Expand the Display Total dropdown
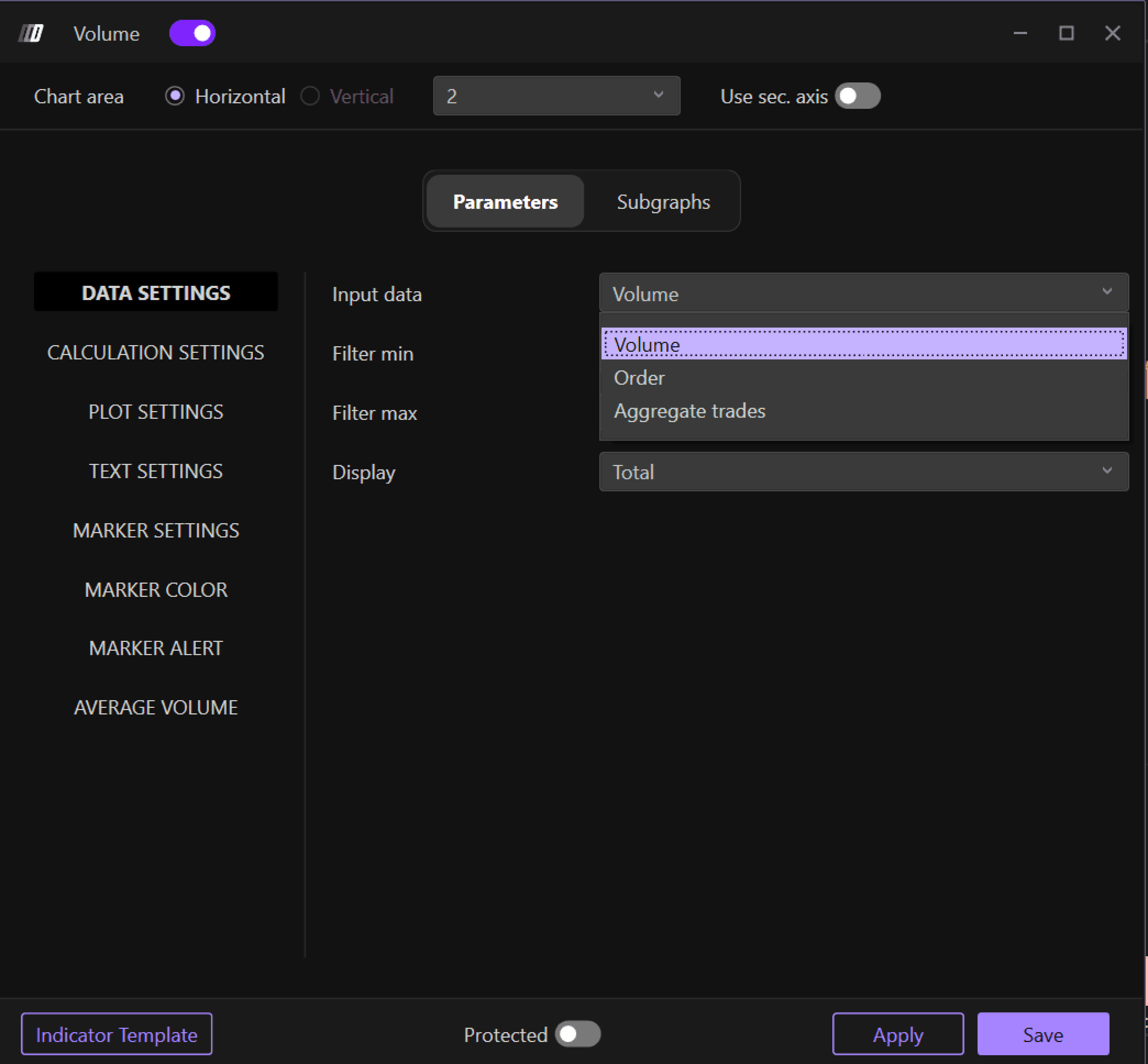Screen dimensions: 1148x1064 click(x=863, y=472)
